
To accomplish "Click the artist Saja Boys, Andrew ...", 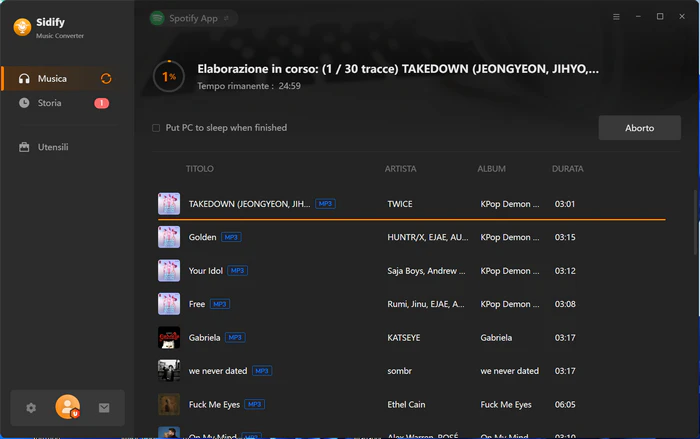I will (426, 271).
